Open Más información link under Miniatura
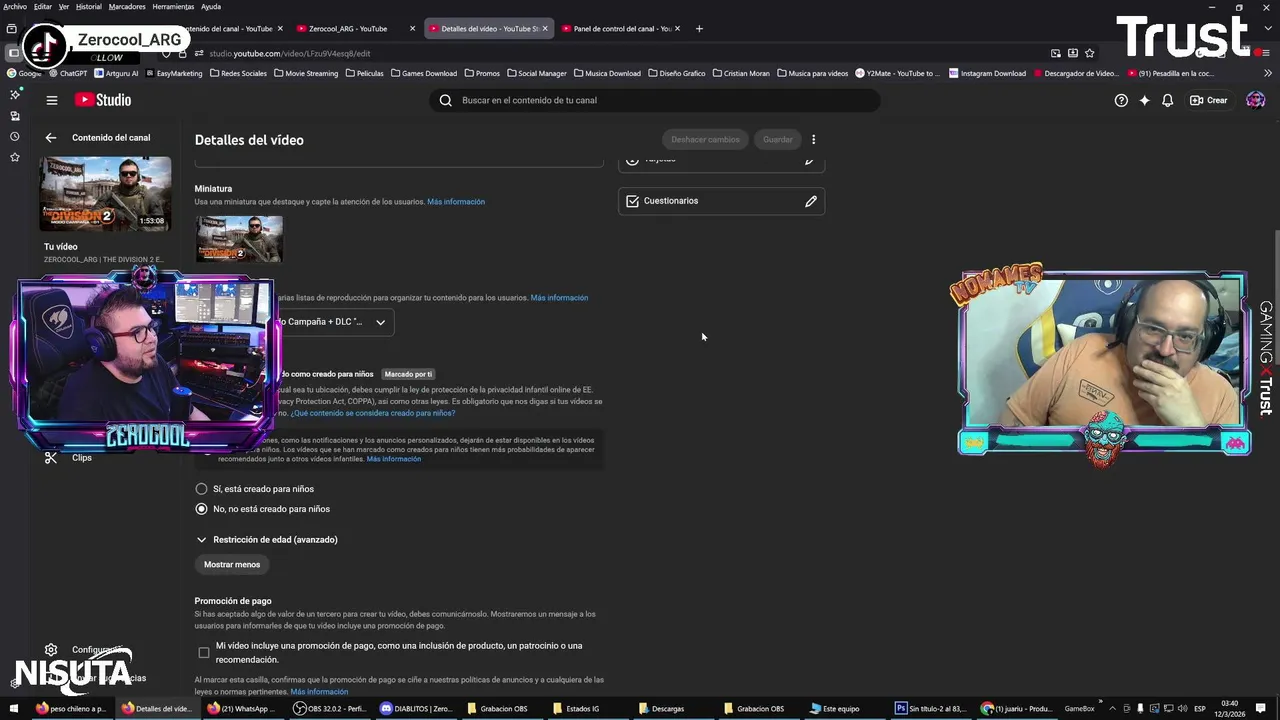 [456, 202]
